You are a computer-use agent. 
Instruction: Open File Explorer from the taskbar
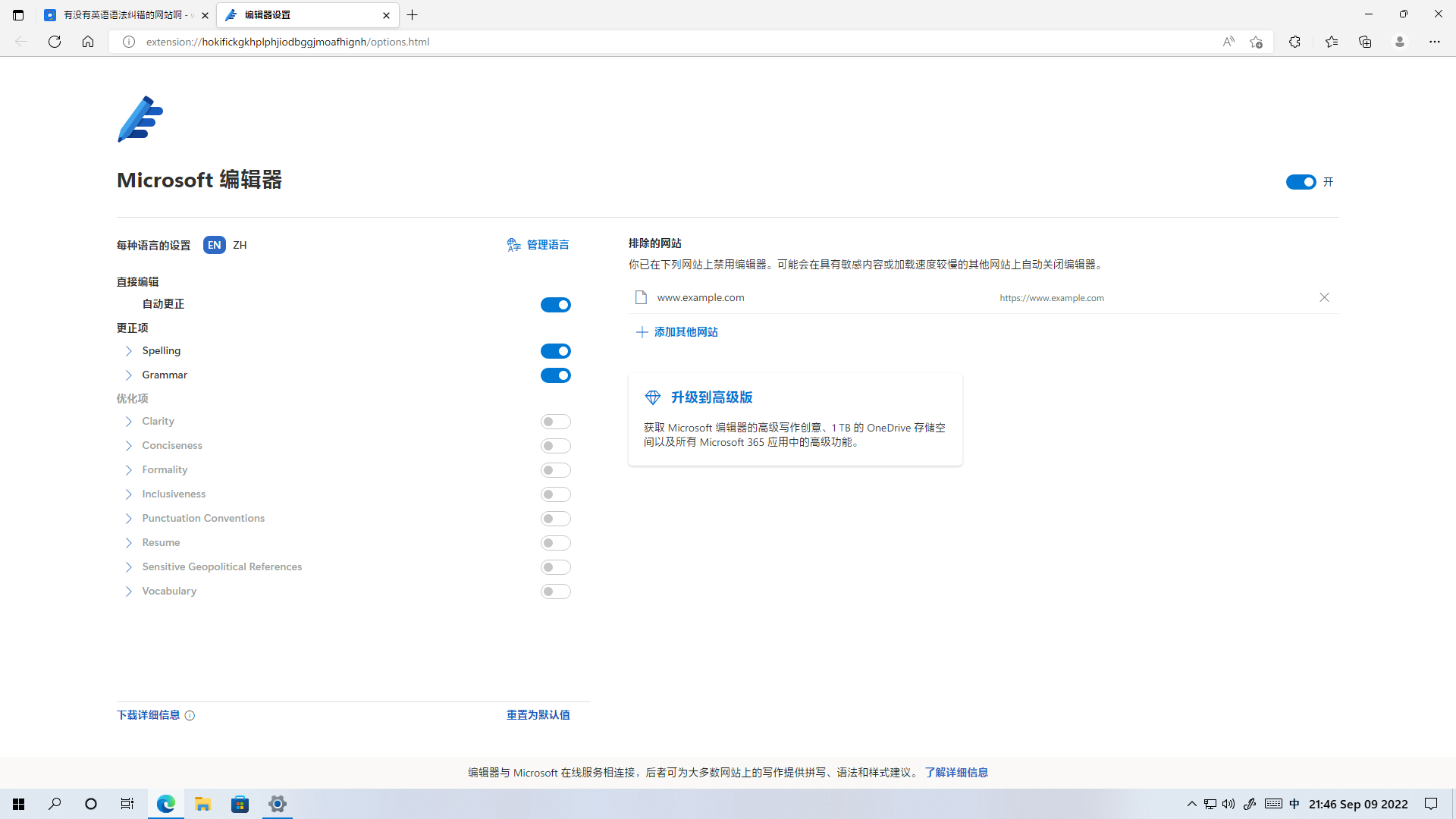(202, 804)
